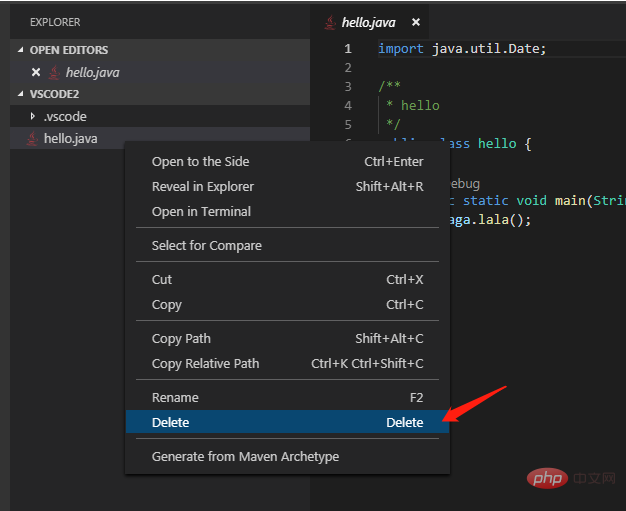Click the EXPLORER panel title

point(55,22)
